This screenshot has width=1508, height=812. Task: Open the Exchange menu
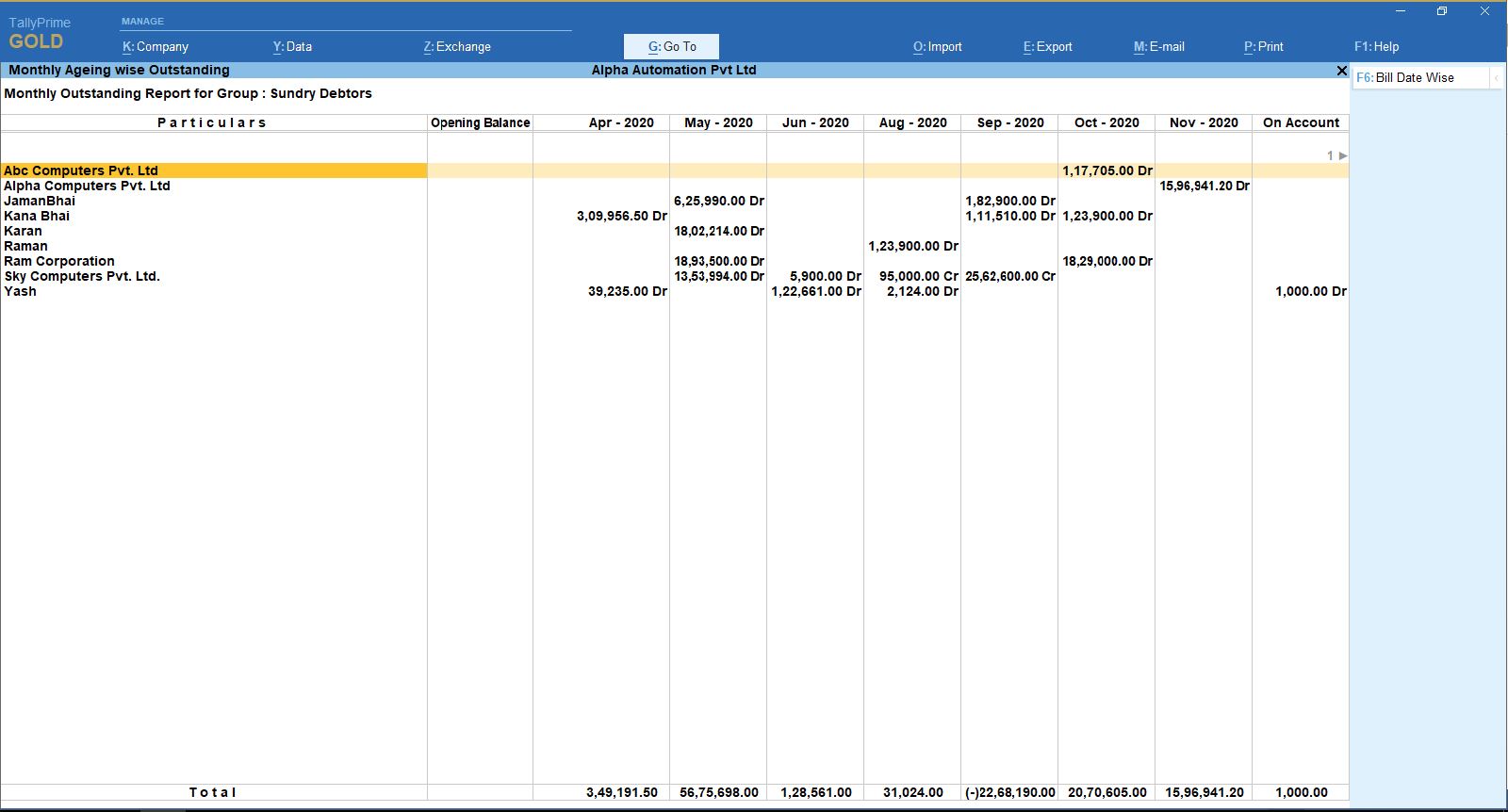(457, 46)
